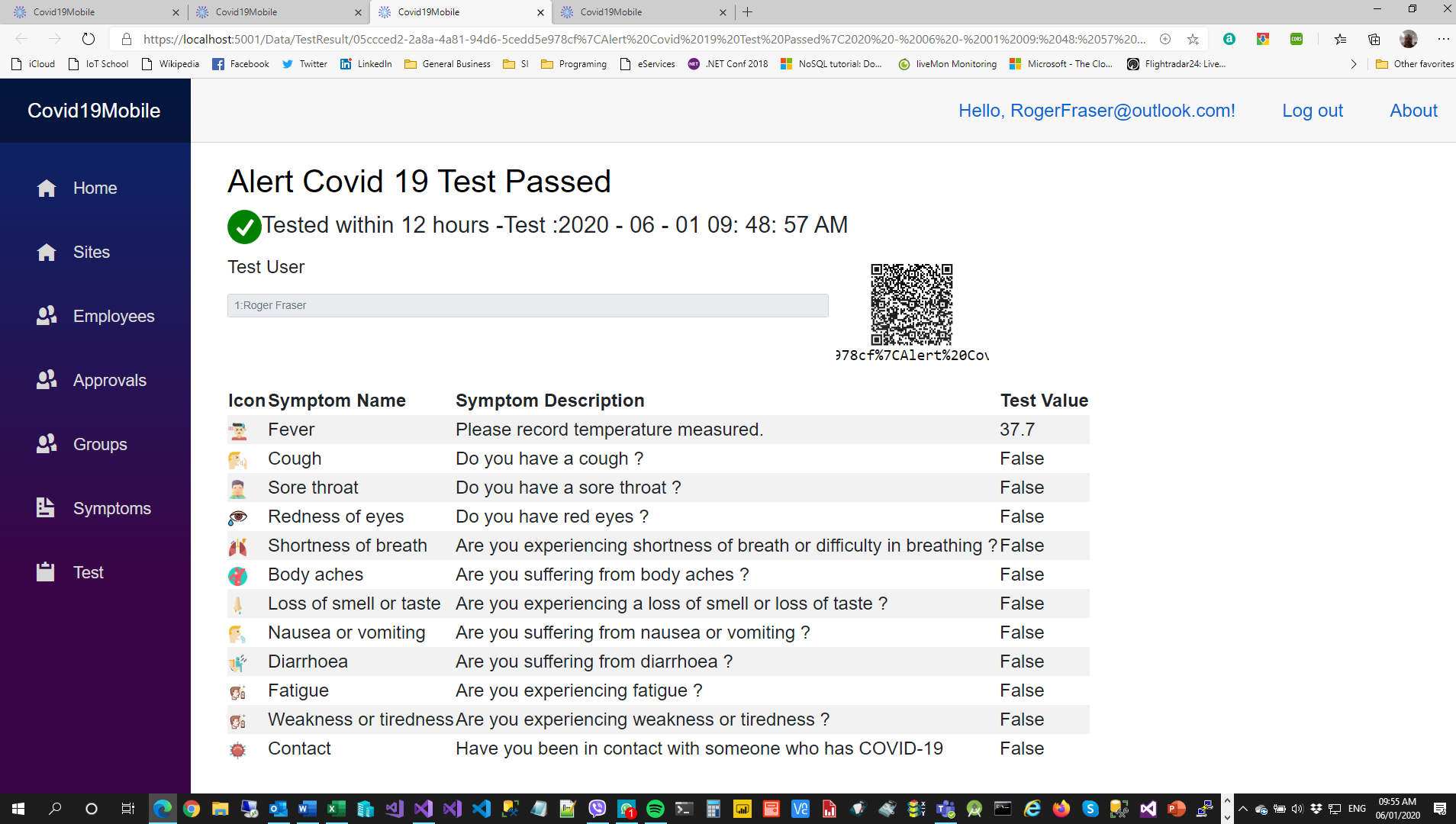Open Spotify from the taskbar
Image resolution: width=1456 pixels, height=824 pixels.
tap(656, 809)
